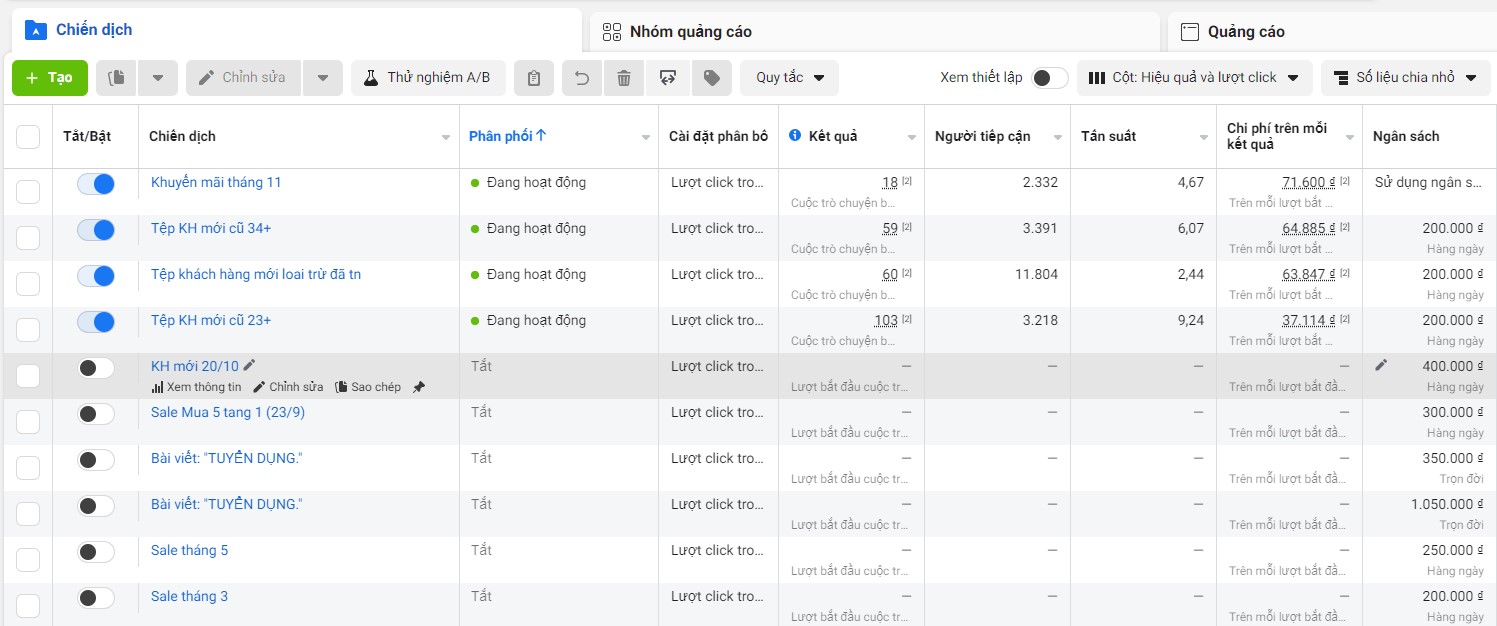Select the duplicate (copy) icon in toolbar
This screenshot has height=626, width=1497.
tap(115, 77)
